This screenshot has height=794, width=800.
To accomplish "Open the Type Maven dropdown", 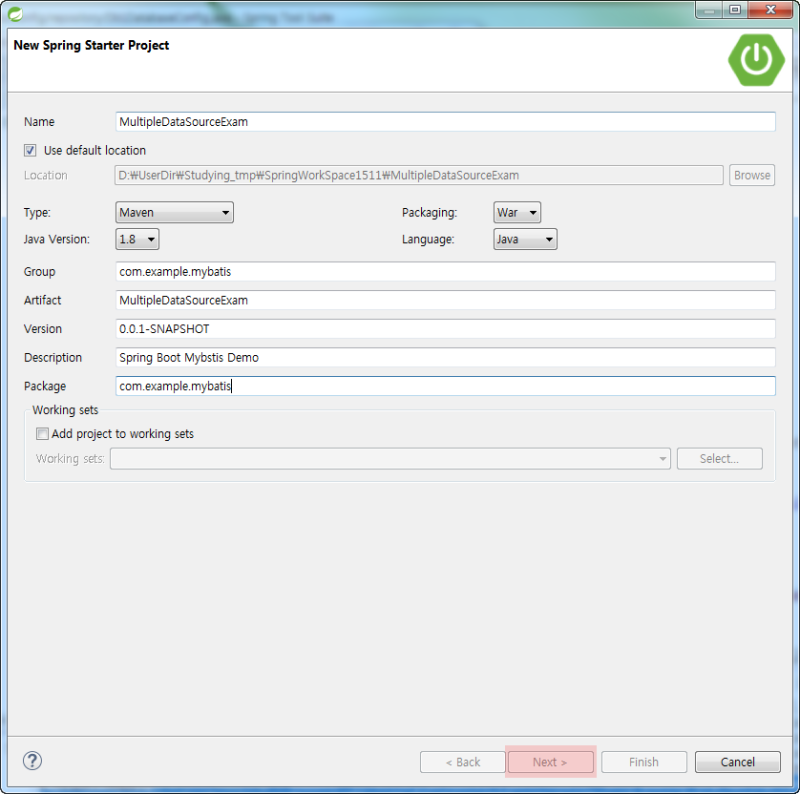I will [174, 212].
